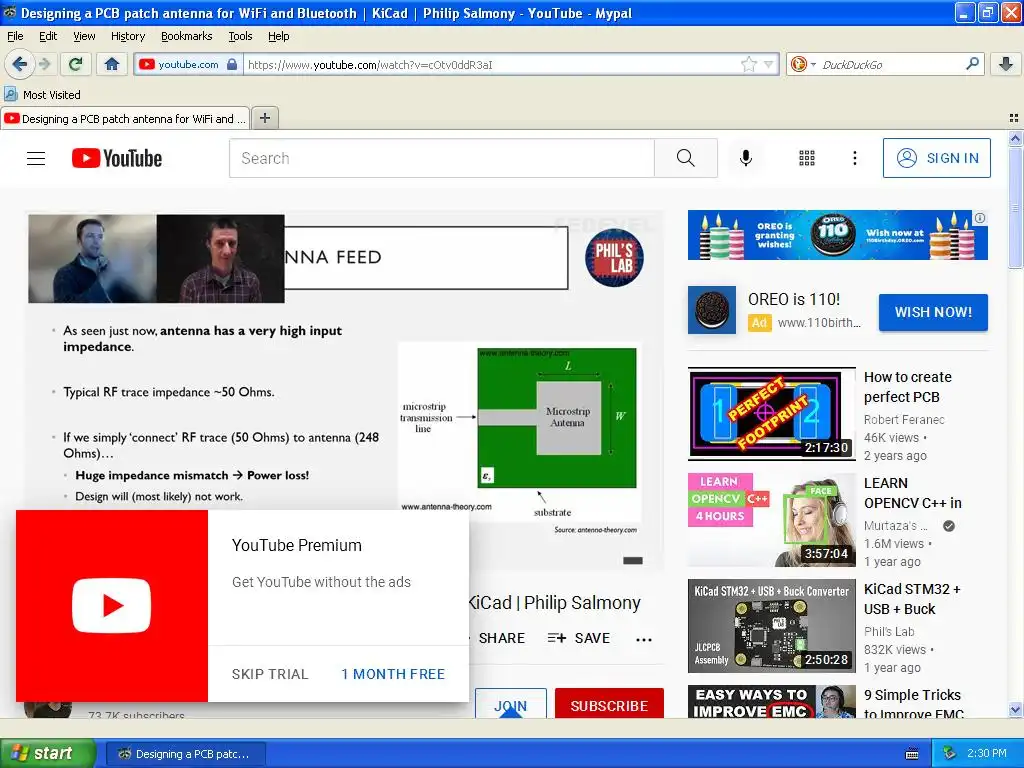The image size is (1024, 768).
Task: Click SAVE to playlist button
Action: point(579,638)
